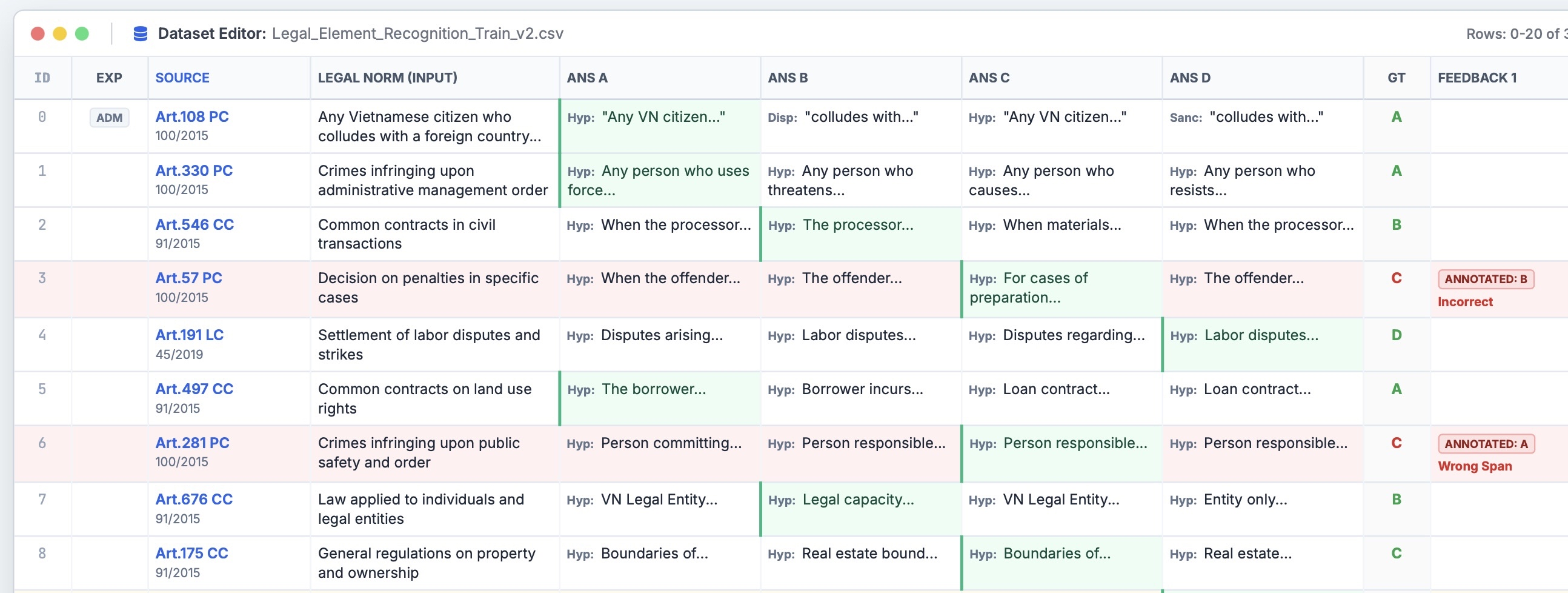This screenshot has height=593, width=1568.
Task: Click the ANNOTATED: B feedback badge
Action: coord(1485,279)
